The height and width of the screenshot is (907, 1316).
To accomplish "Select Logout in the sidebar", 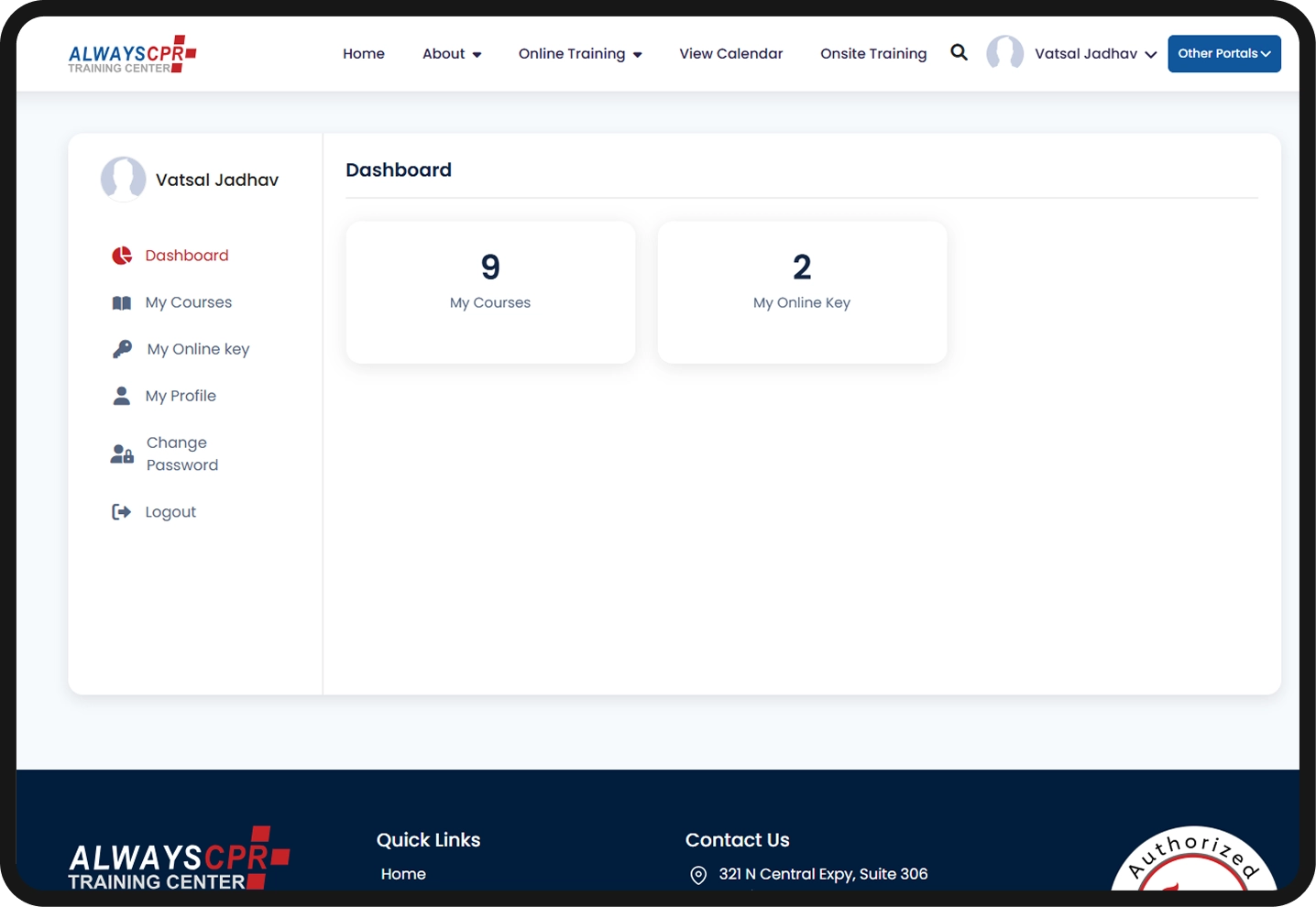I will tap(170, 512).
